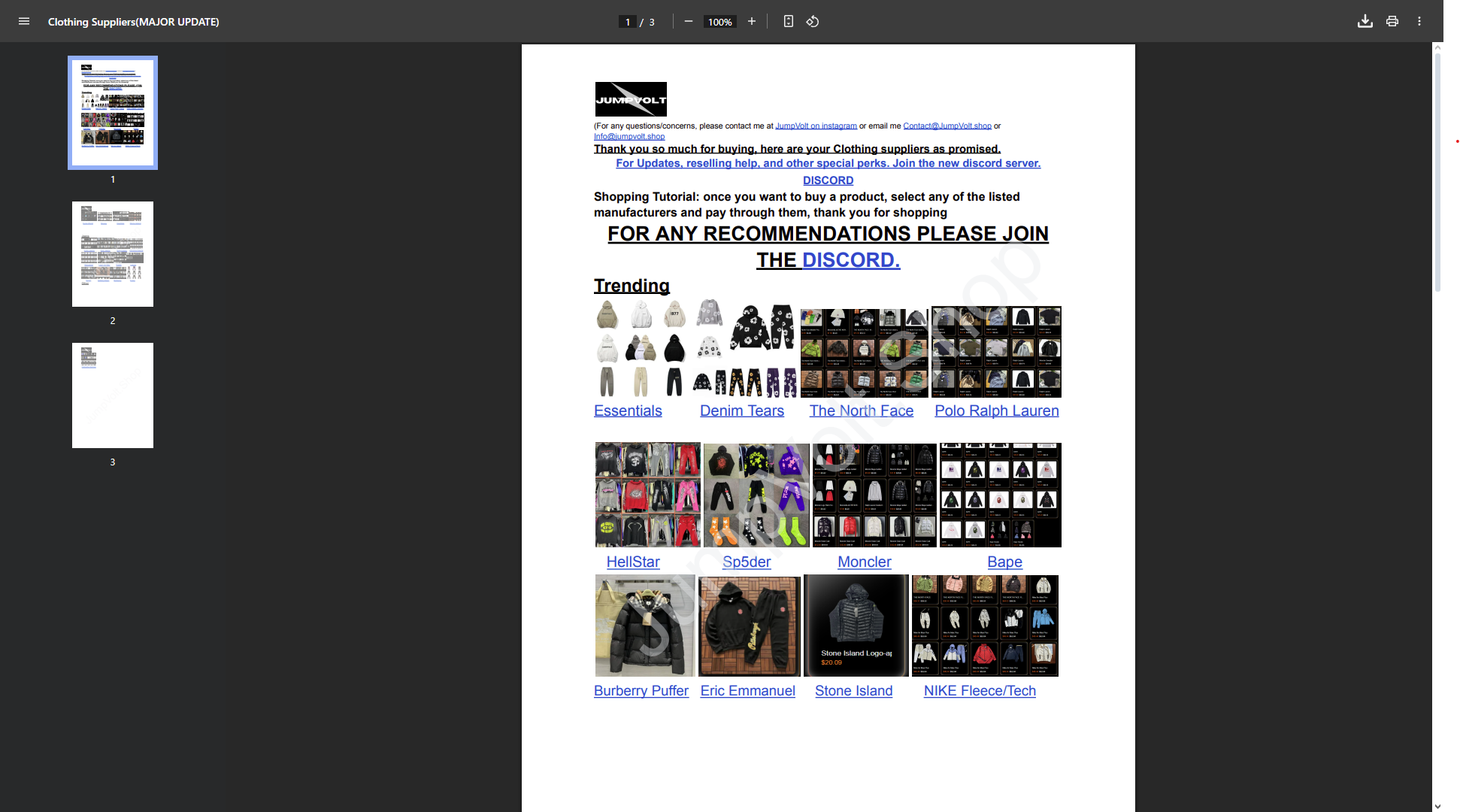Screen dimensions: 1460x812
Task: Click the JumpVolt on instagram link
Action: click(x=816, y=126)
